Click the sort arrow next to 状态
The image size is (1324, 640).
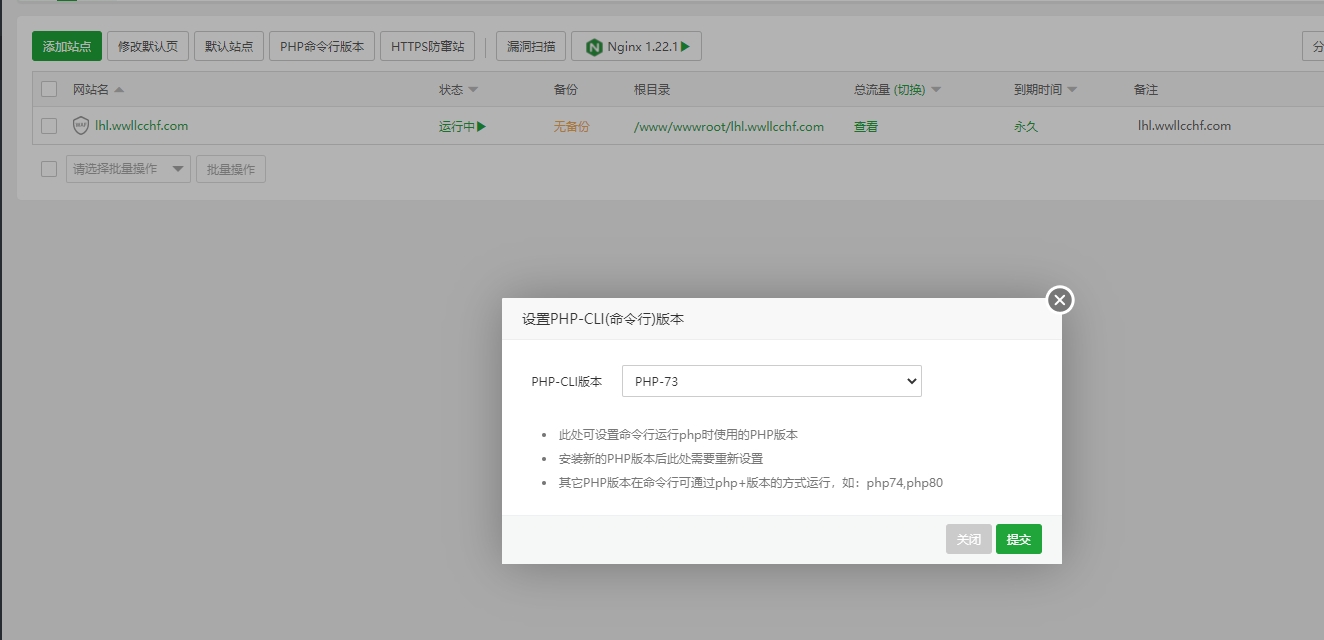tap(473, 90)
